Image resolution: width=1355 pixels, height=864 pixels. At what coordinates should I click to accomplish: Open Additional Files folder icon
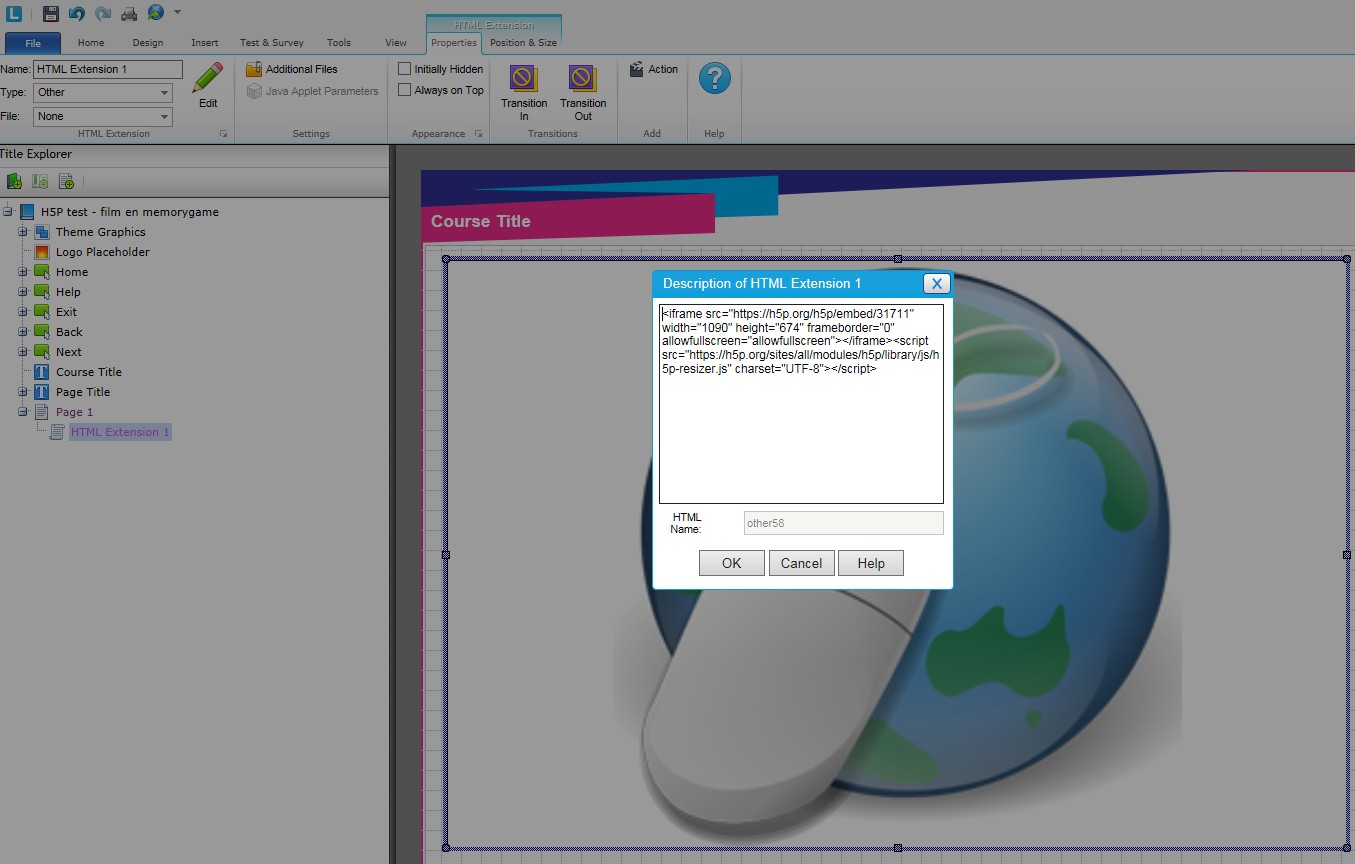tap(254, 69)
